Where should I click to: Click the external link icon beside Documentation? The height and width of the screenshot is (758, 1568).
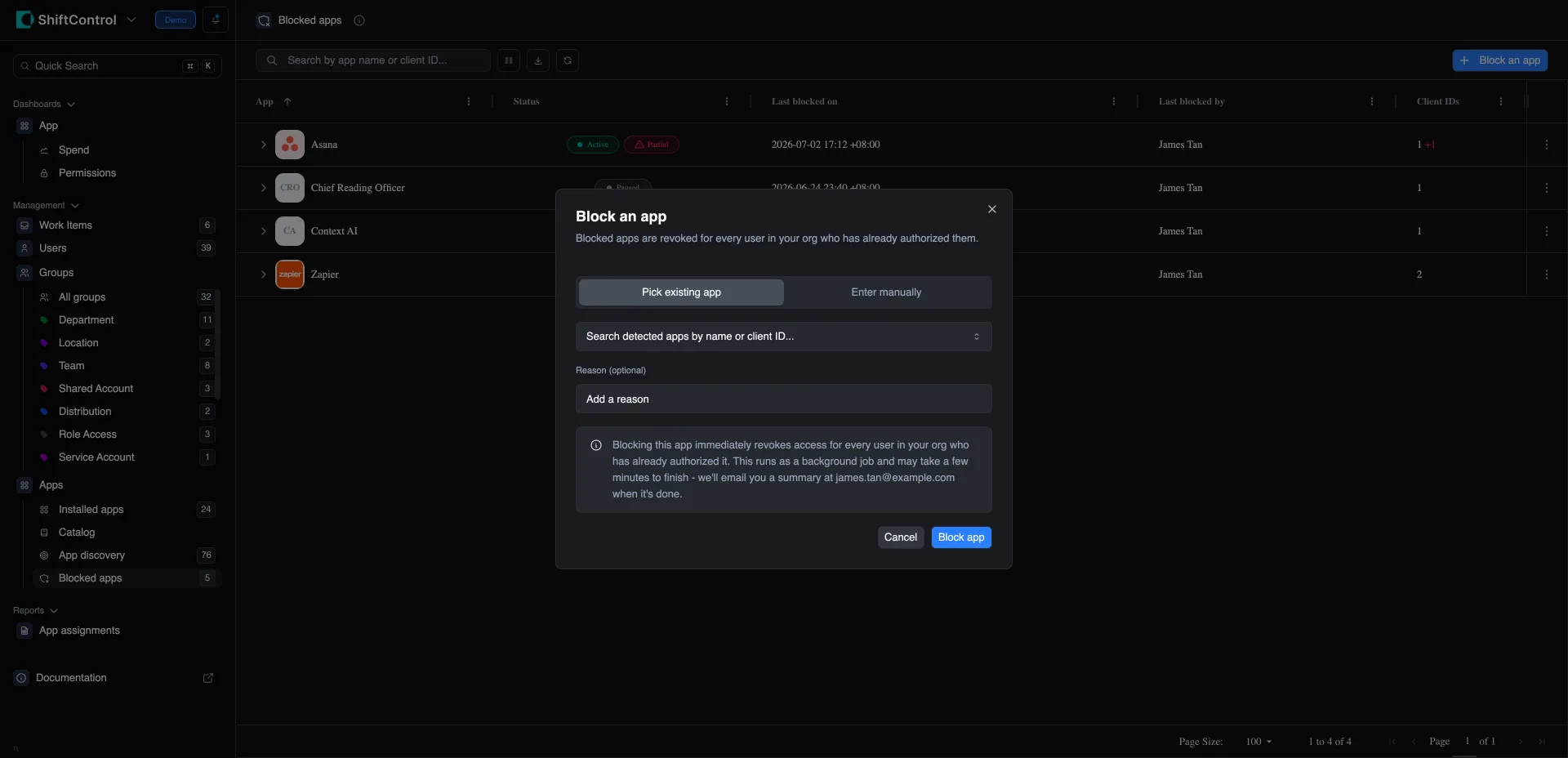208,678
